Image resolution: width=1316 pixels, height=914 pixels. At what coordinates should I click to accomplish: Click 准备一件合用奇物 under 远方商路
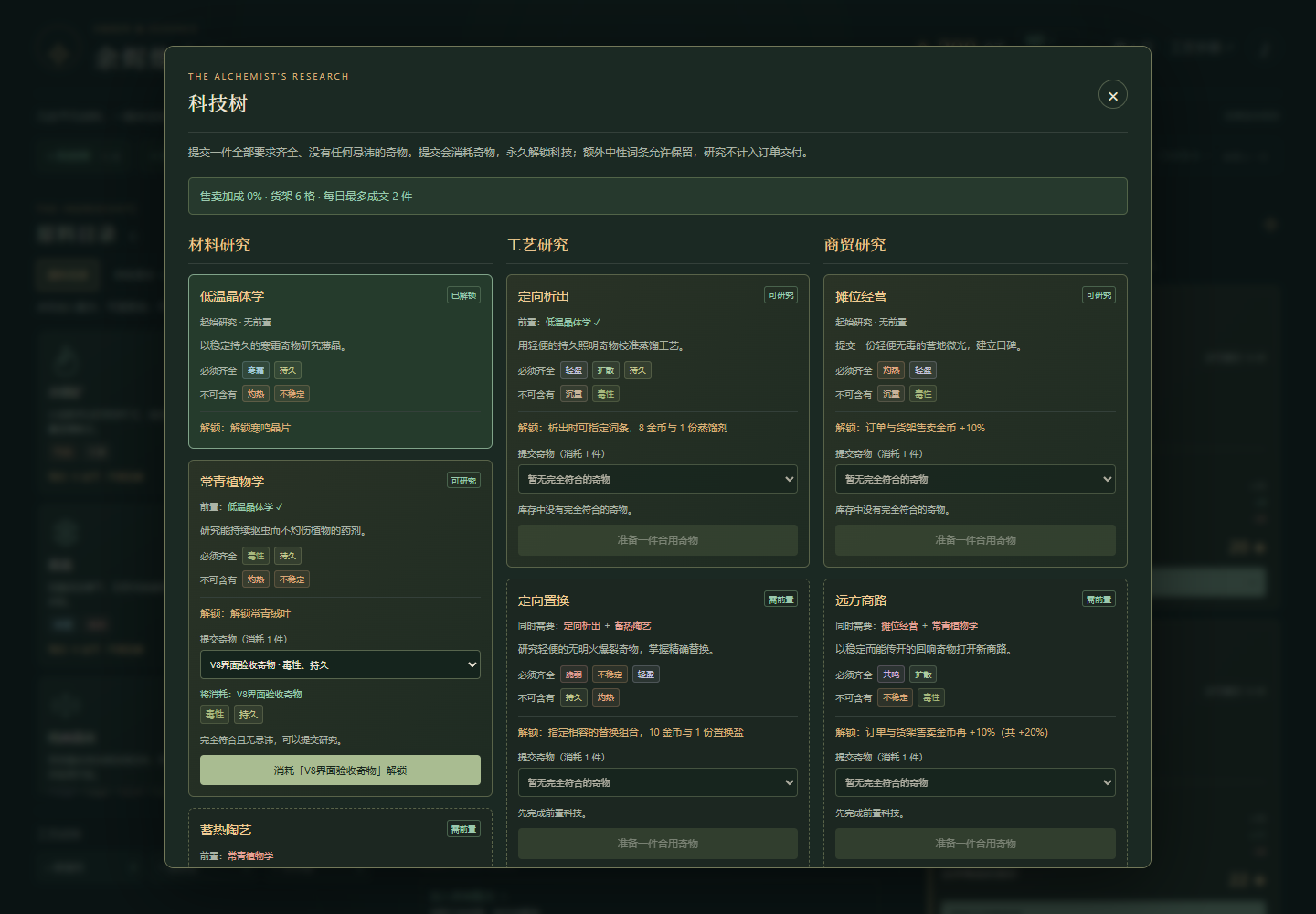[975, 844]
